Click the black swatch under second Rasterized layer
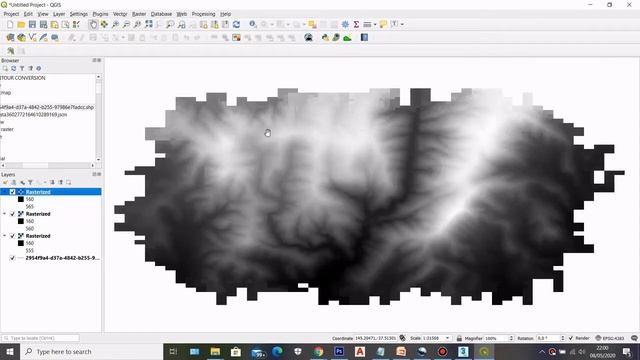The width and height of the screenshot is (640, 360). [x=21, y=221]
